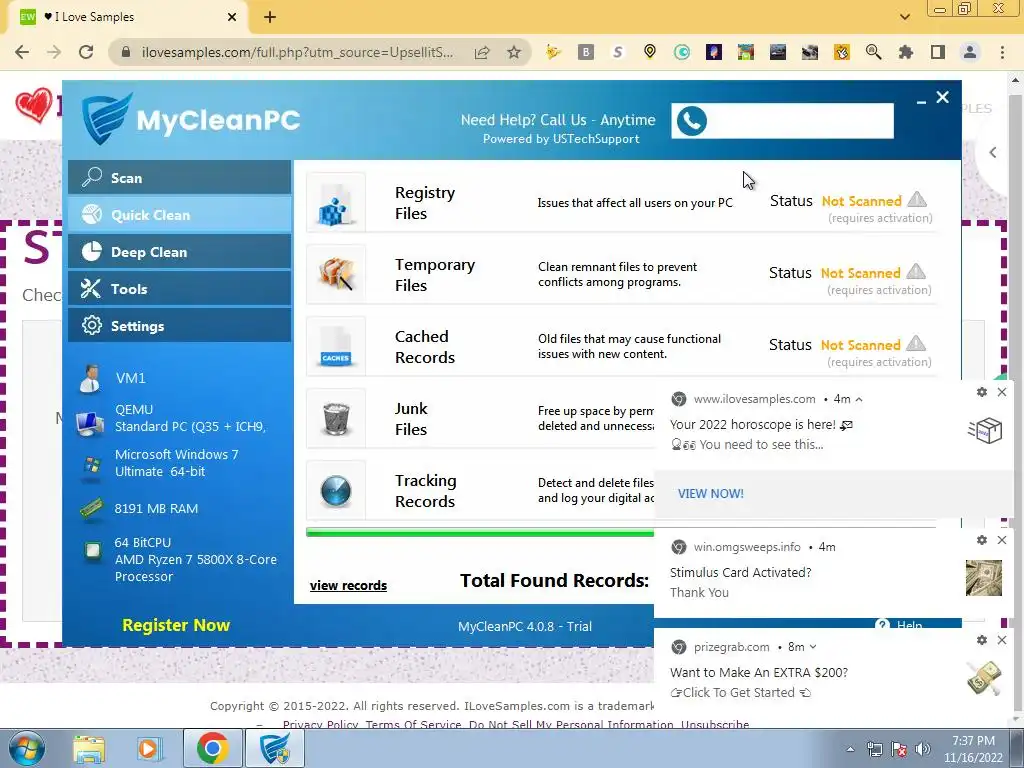Switch to Chrome in the taskbar
1024x768 pixels.
click(x=212, y=748)
